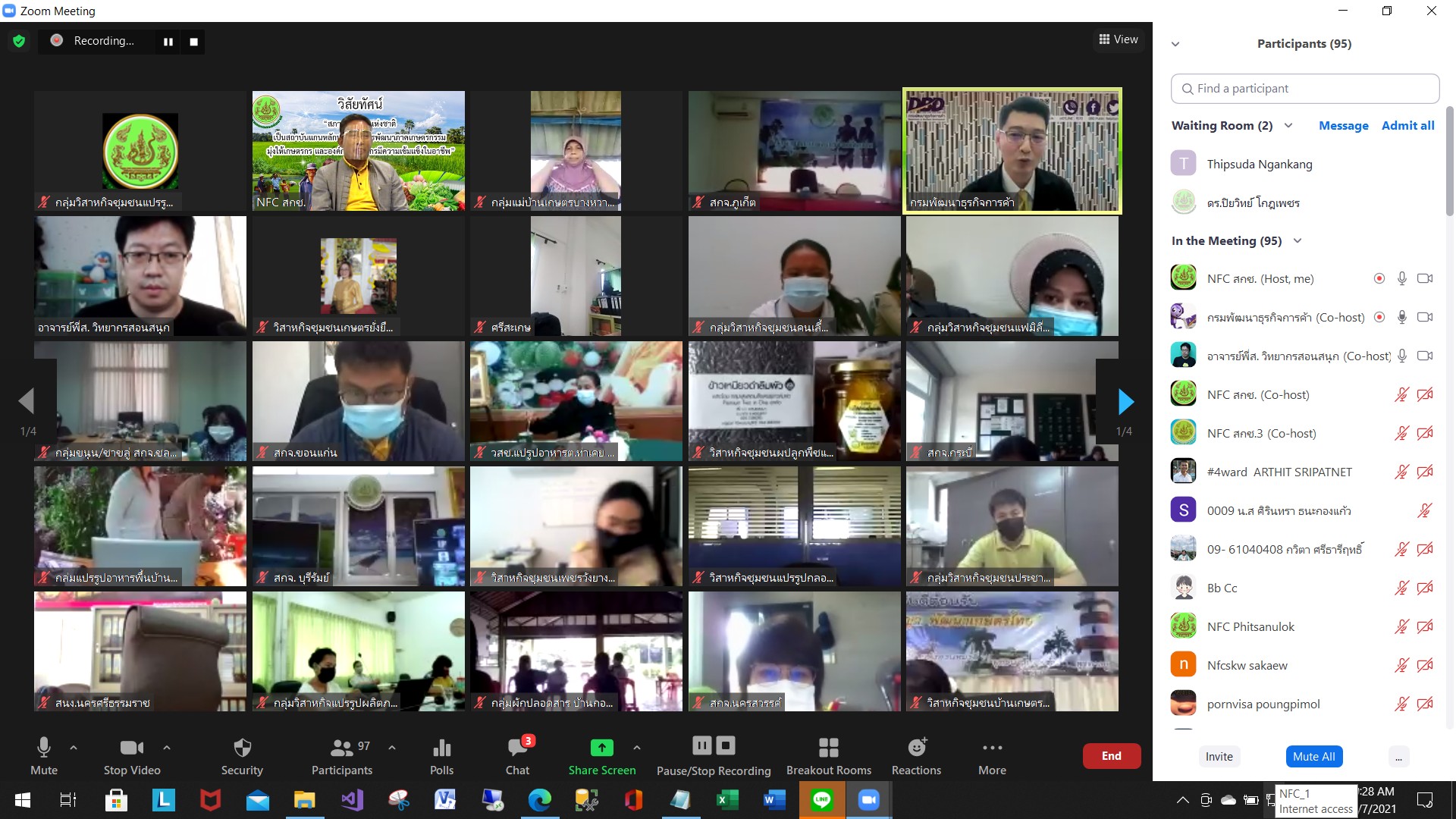Screen dimensions: 1456x819
Task: Open share screen options arrow
Action: (637, 748)
